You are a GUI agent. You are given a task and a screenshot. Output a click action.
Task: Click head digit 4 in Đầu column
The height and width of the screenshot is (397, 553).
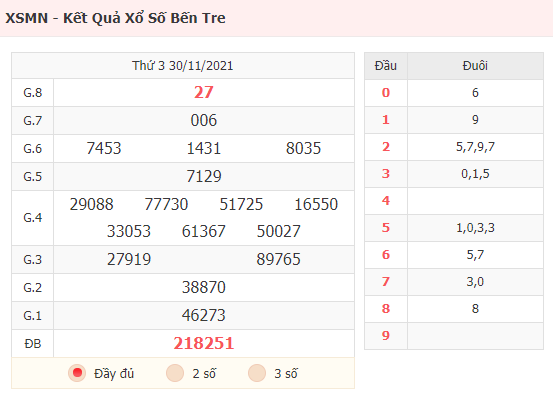pyautogui.click(x=386, y=201)
